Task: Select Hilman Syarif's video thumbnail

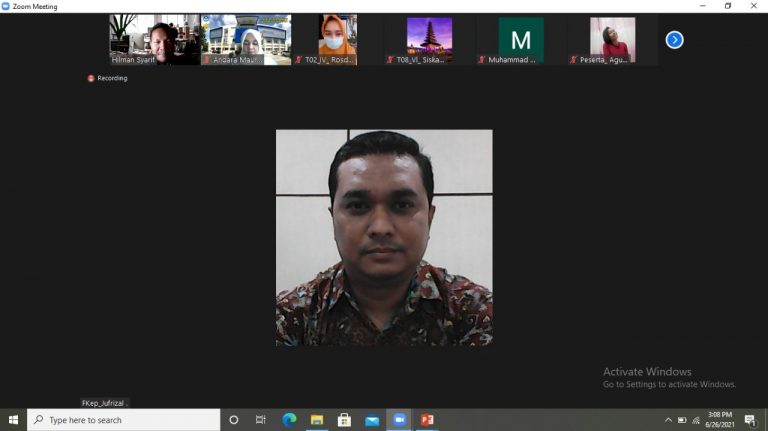Action: click(x=153, y=40)
